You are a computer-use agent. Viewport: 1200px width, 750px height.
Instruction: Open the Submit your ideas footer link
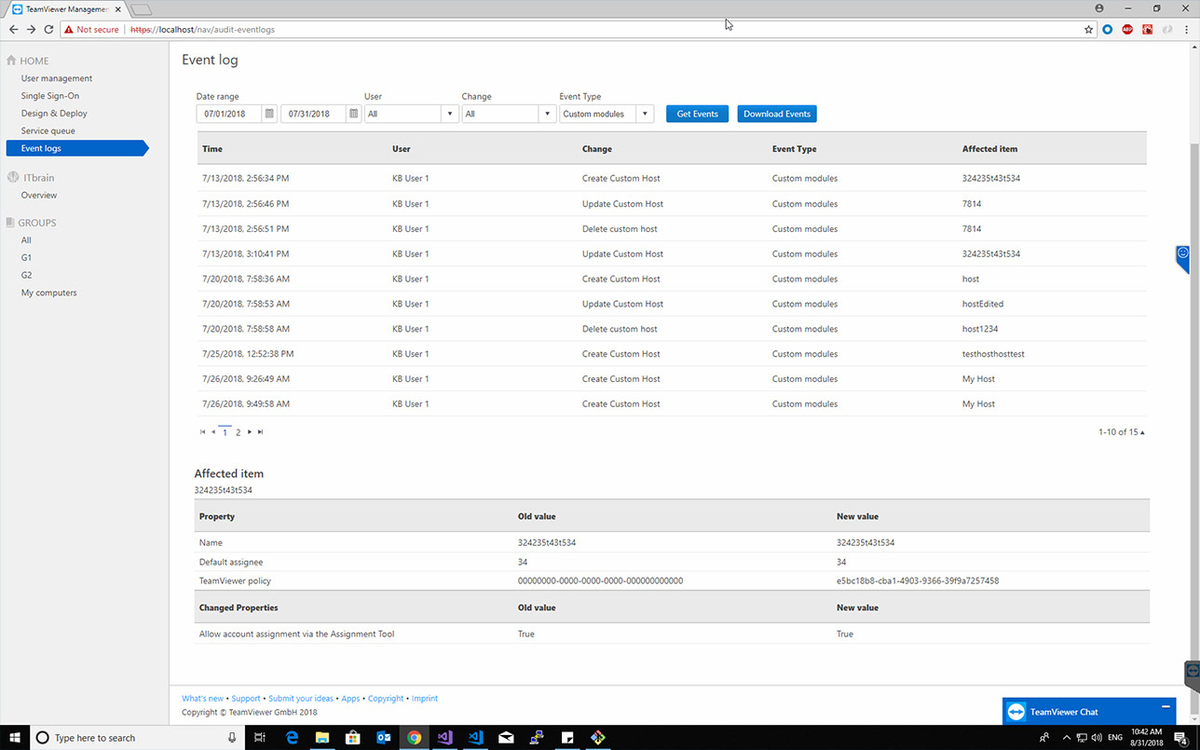[301, 698]
